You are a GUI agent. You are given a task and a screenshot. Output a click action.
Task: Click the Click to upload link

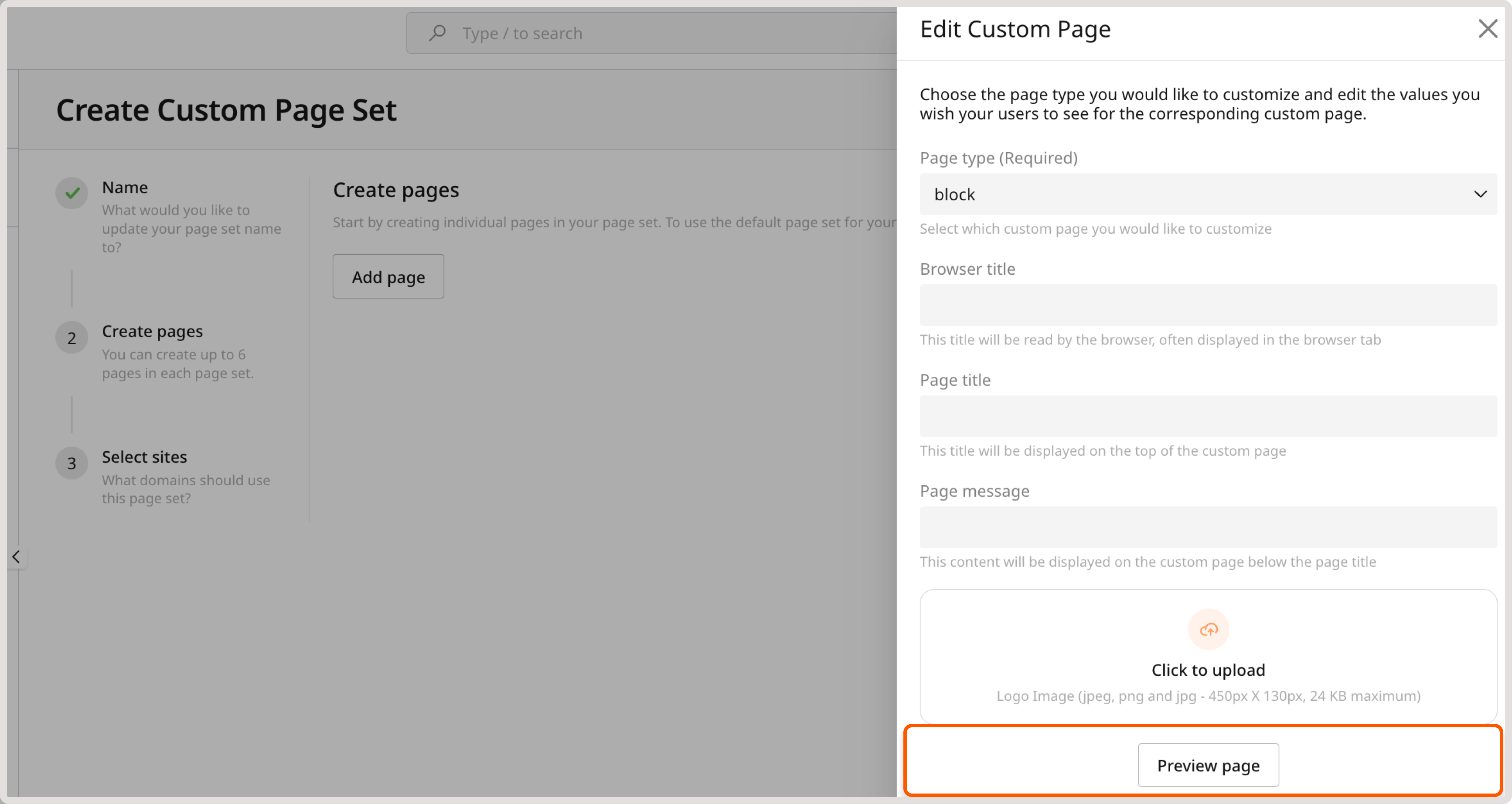point(1208,670)
